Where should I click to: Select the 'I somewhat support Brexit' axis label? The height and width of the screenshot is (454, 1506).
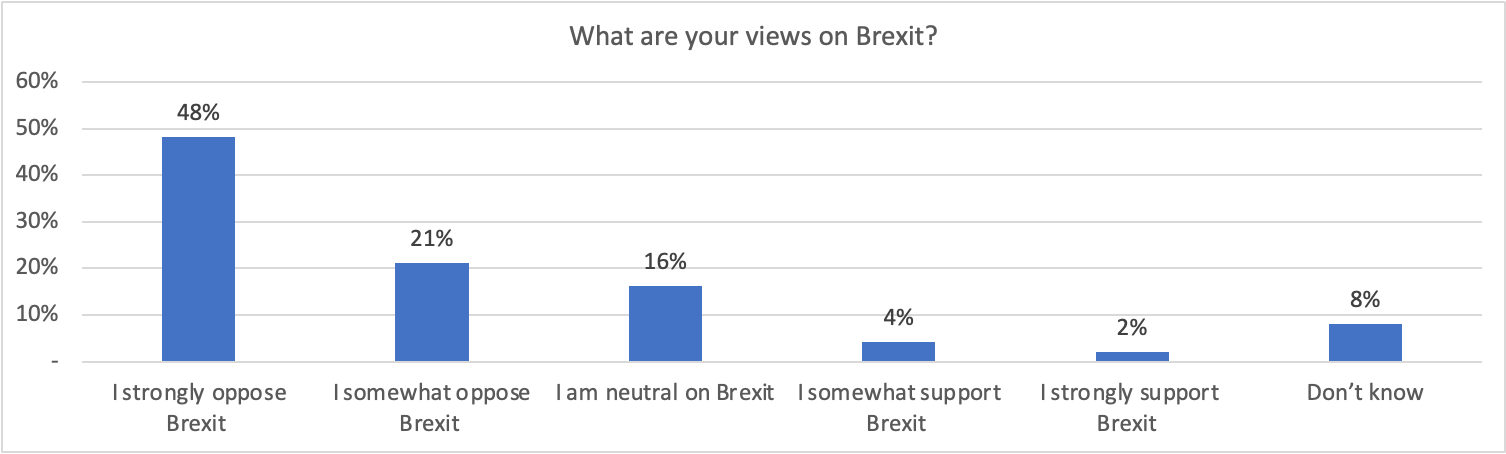(x=898, y=406)
